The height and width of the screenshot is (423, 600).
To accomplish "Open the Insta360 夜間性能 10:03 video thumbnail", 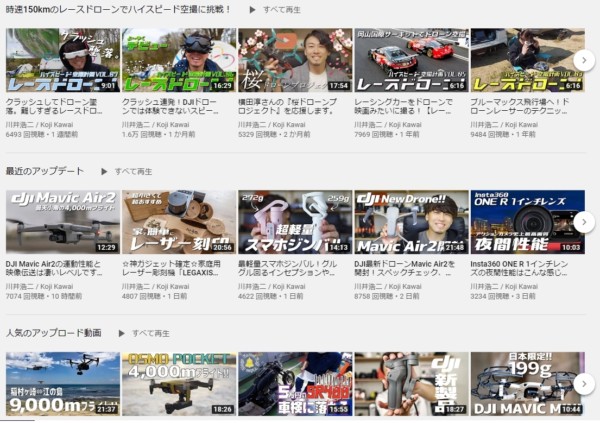I will 526,222.
